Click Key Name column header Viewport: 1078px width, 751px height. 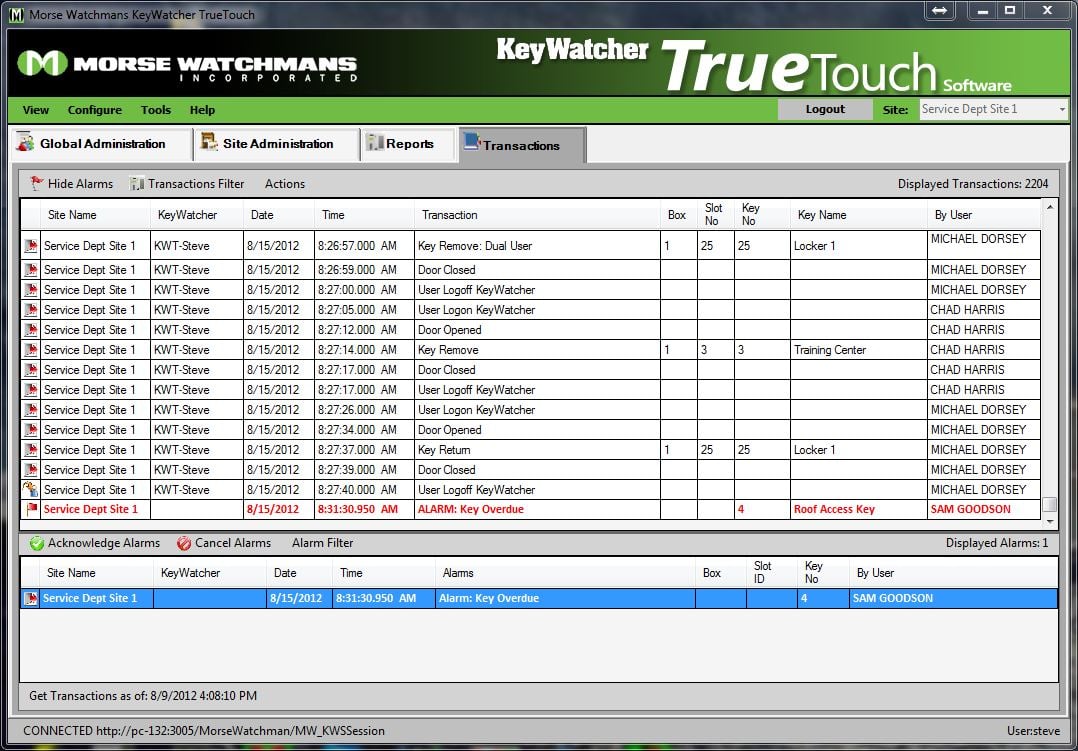point(859,215)
